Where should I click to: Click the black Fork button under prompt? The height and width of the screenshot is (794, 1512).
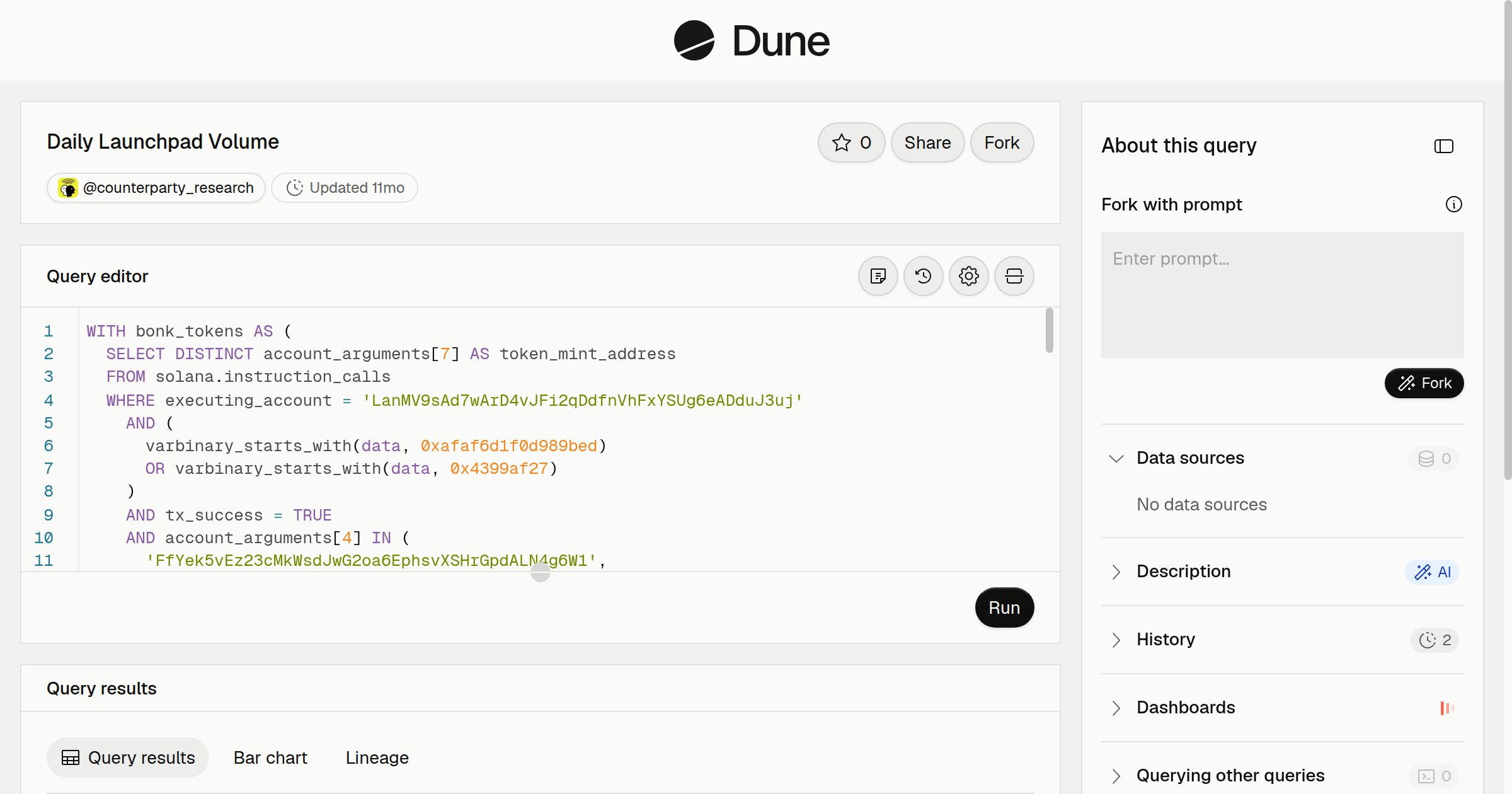click(x=1424, y=383)
